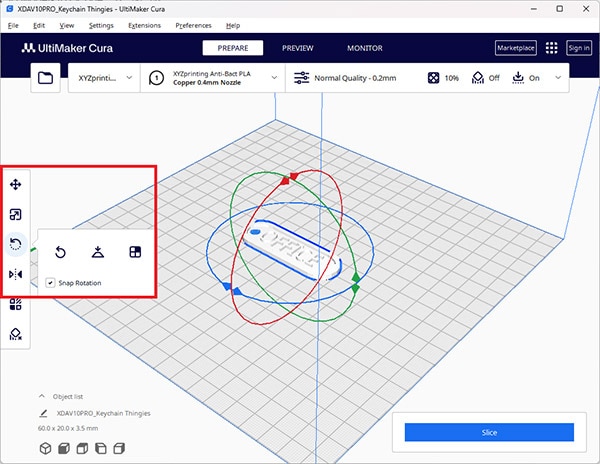The width and height of the screenshot is (600, 464).
Task: Open the View menu
Action: (x=67, y=26)
